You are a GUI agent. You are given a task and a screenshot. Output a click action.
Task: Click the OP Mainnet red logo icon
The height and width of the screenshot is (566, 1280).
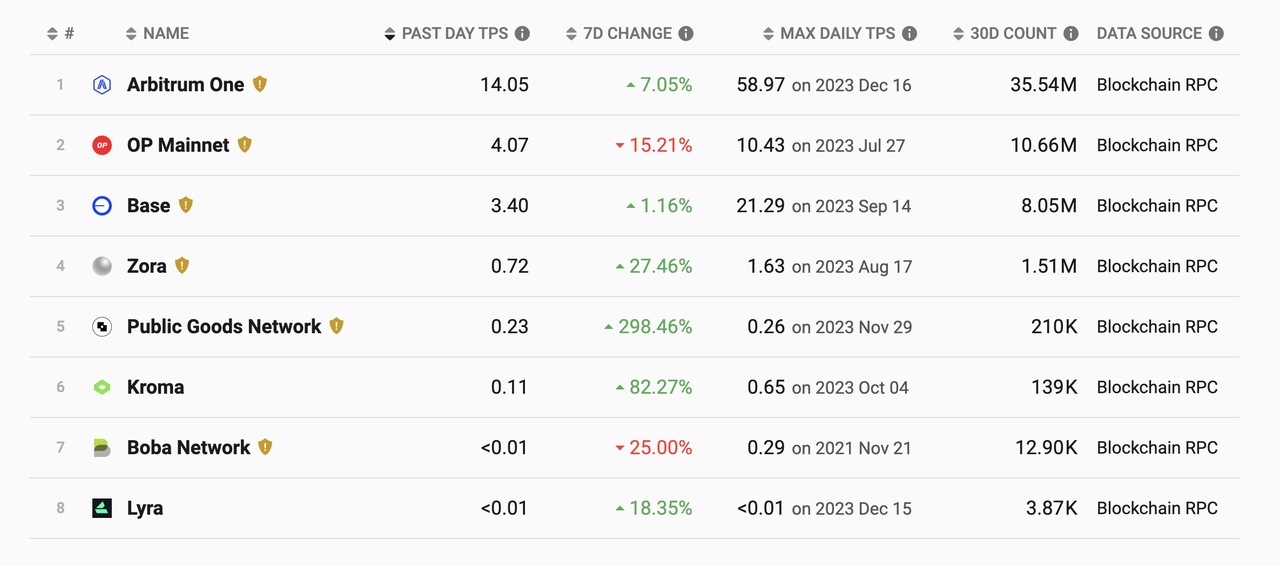point(102,145)
